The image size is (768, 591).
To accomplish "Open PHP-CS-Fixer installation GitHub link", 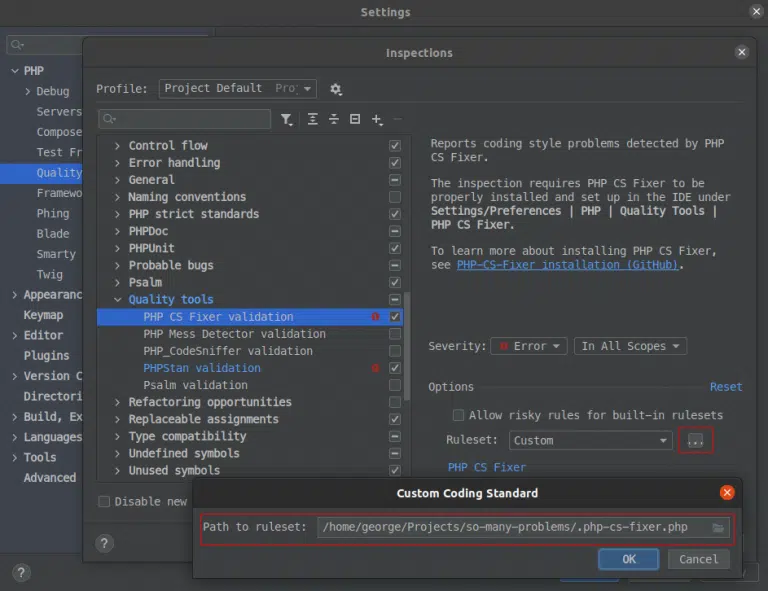I will coord(567,265).
